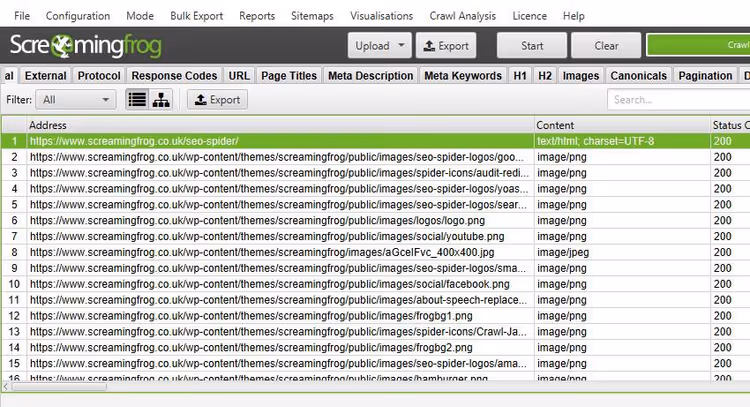Switch to the URL tab
Viewport: 750px width, 407px height.
239,76
